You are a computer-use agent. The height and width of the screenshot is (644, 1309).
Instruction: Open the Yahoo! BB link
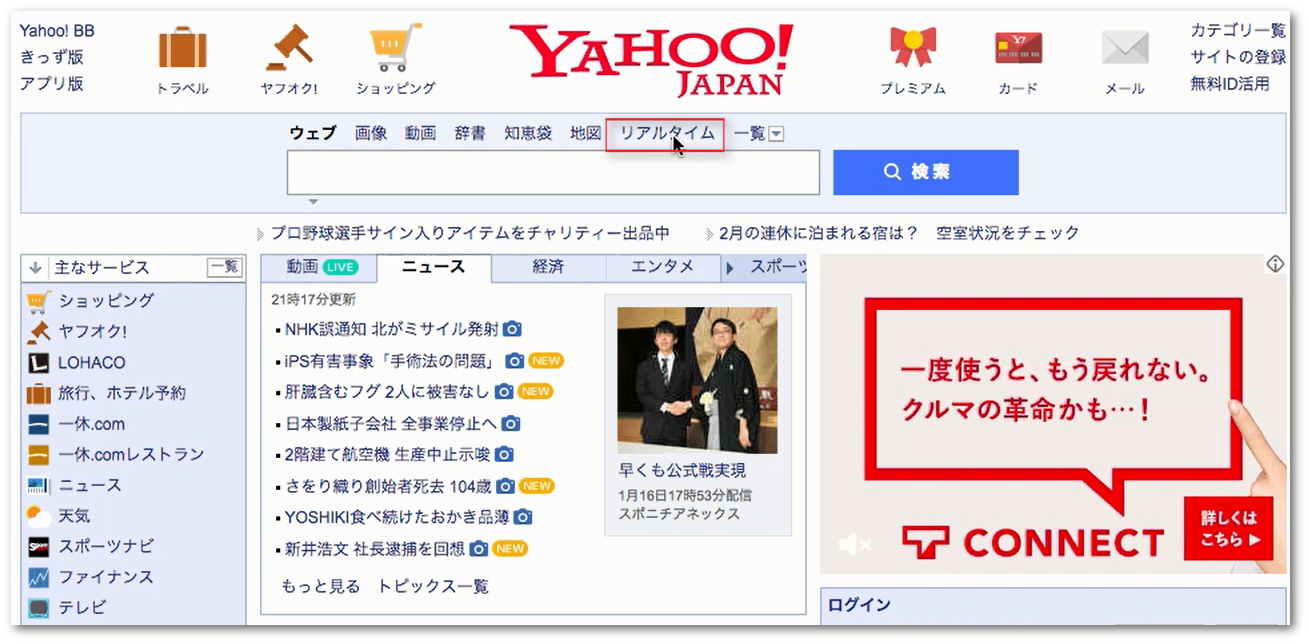57,31
